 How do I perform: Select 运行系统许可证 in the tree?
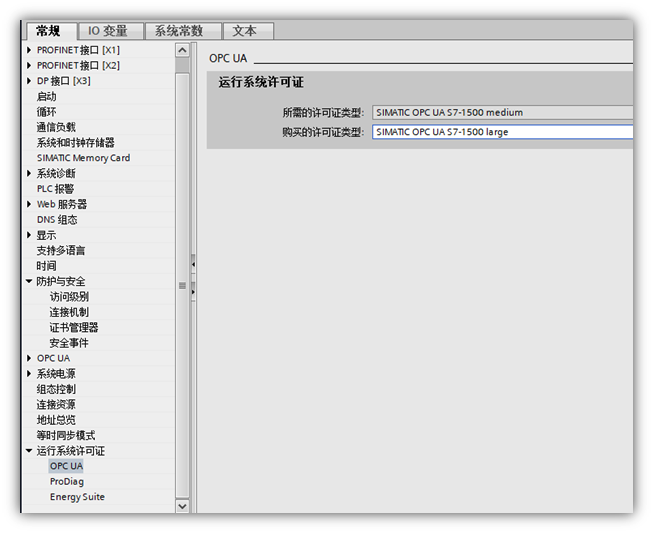tap(71, 451)
